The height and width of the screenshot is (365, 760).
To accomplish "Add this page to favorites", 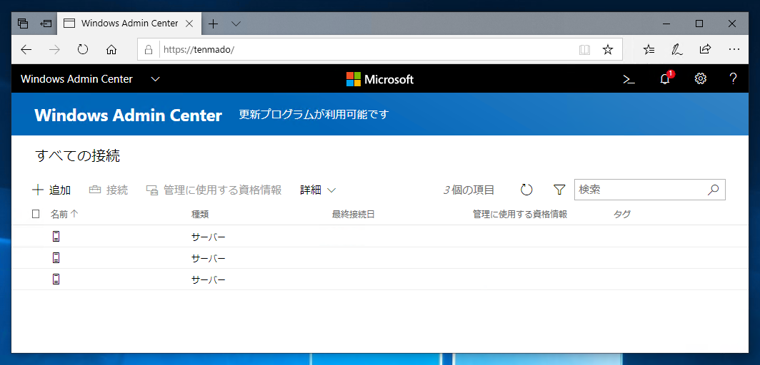I will point(608,49).
